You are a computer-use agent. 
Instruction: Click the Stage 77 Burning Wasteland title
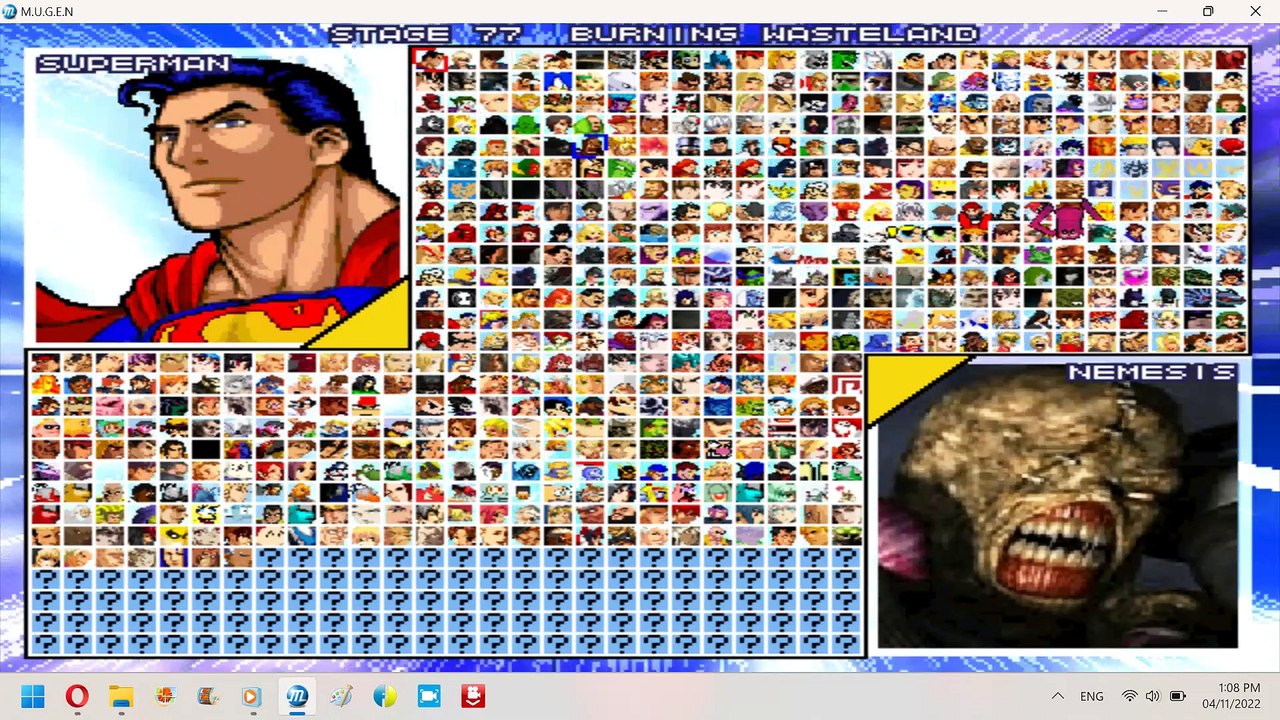tap(654, 35)
